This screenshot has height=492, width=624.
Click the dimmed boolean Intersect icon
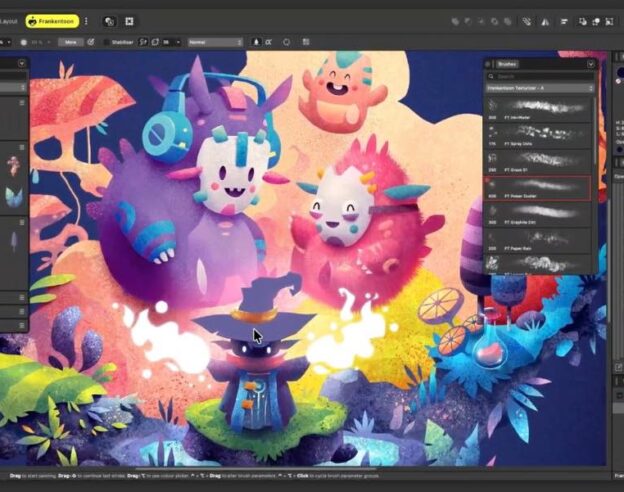pos(482,21)
